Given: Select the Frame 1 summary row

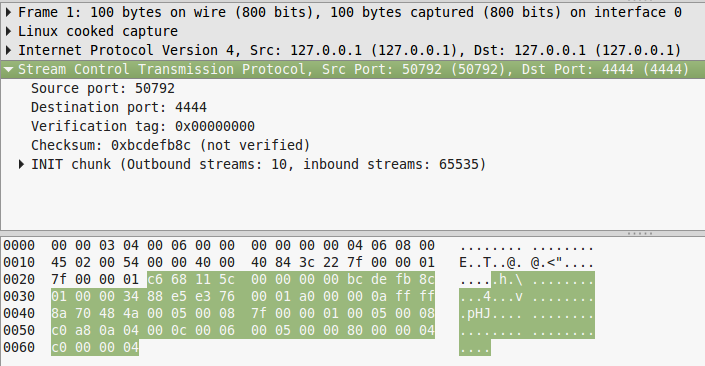Looking at the screenshot, I should coord(352,13).
